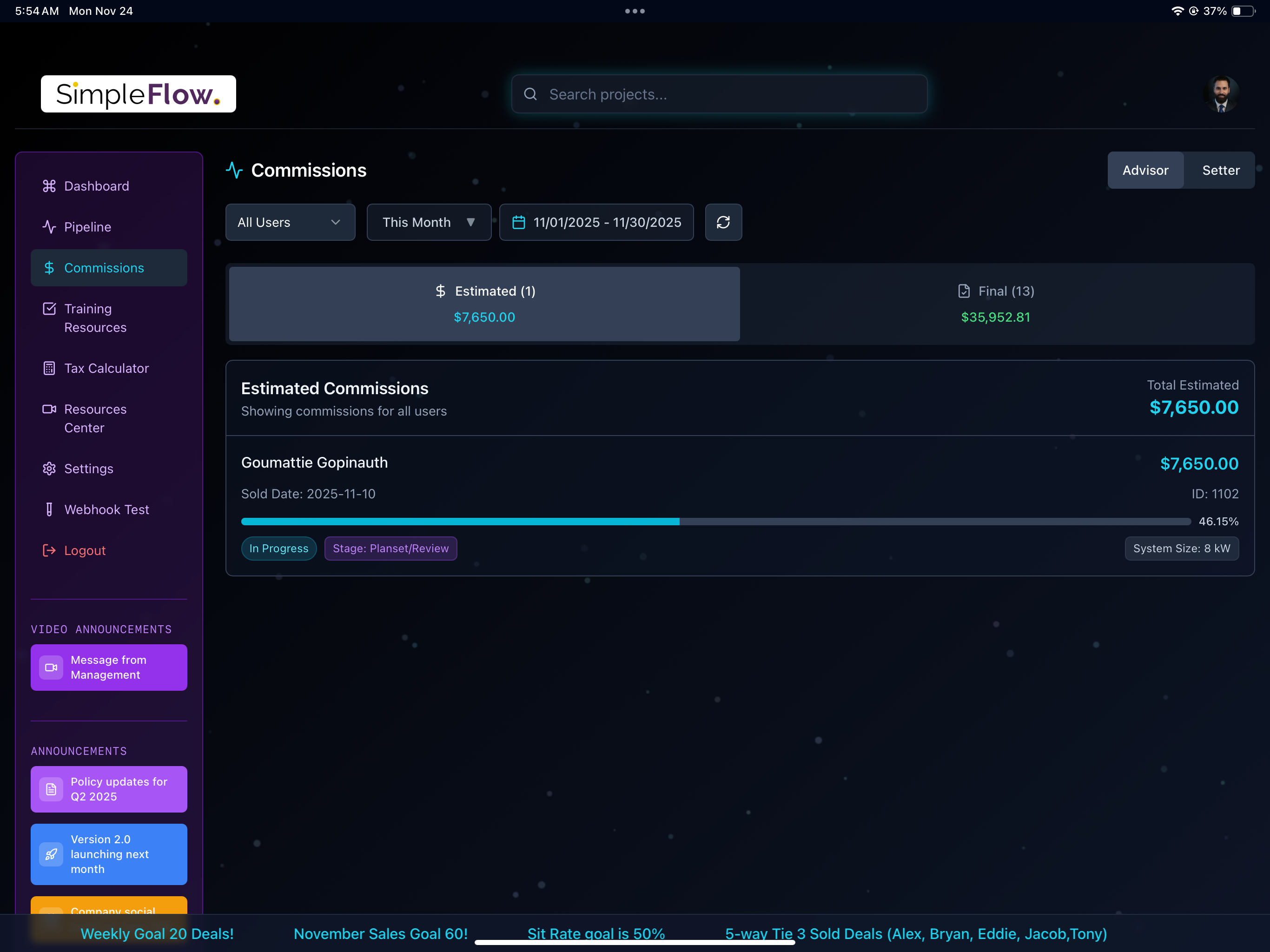Click the document icon on Policy updates card

51,789
